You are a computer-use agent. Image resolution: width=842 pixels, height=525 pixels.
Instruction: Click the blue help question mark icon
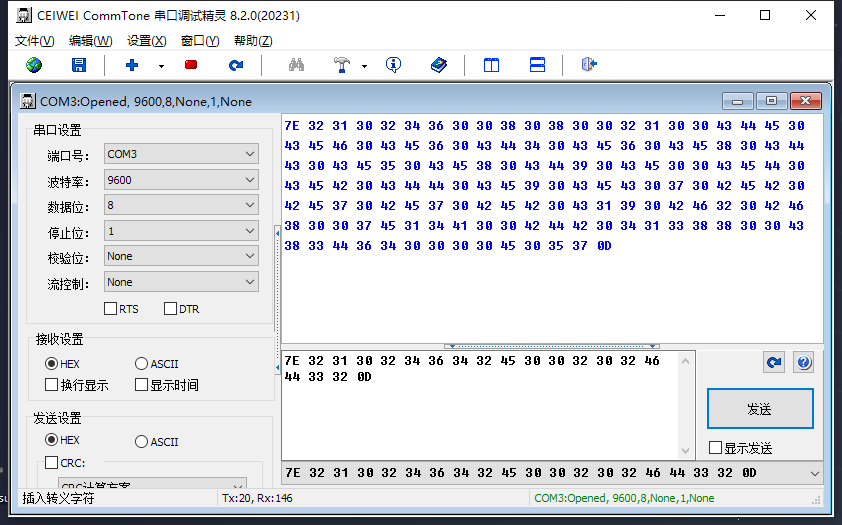803,362
